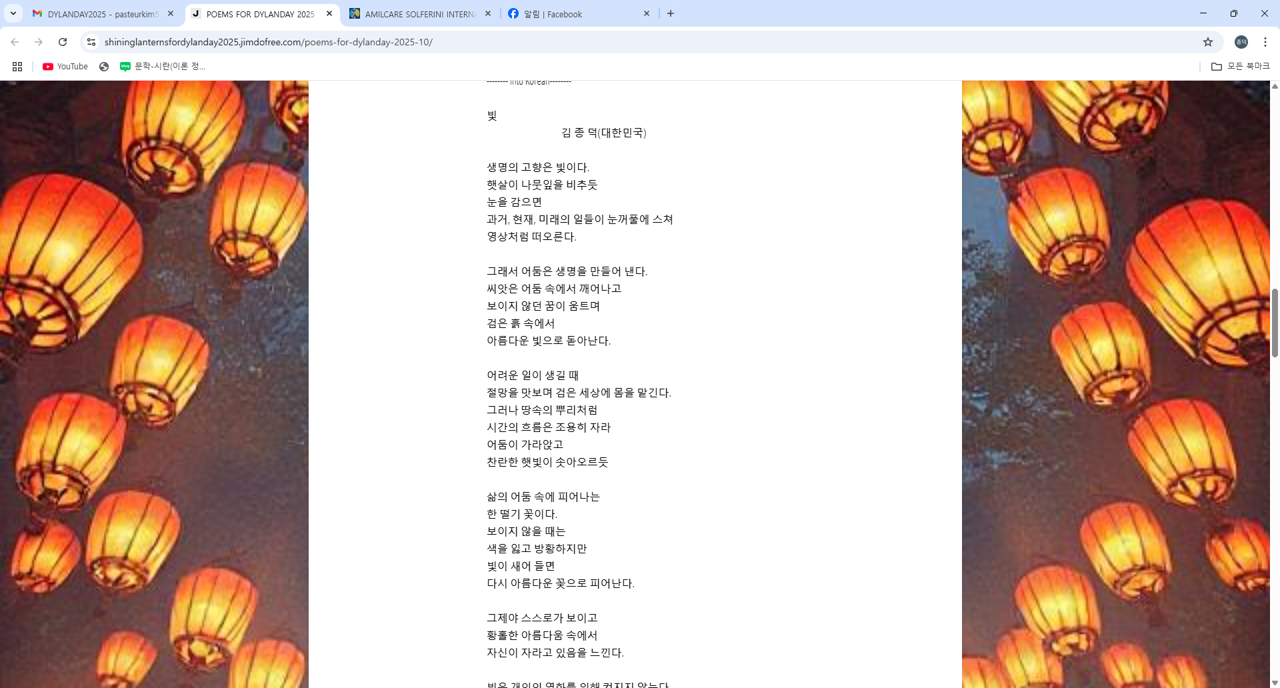
Task: Open the tab search dropdown arrow
Action: [x=13, y=14]
